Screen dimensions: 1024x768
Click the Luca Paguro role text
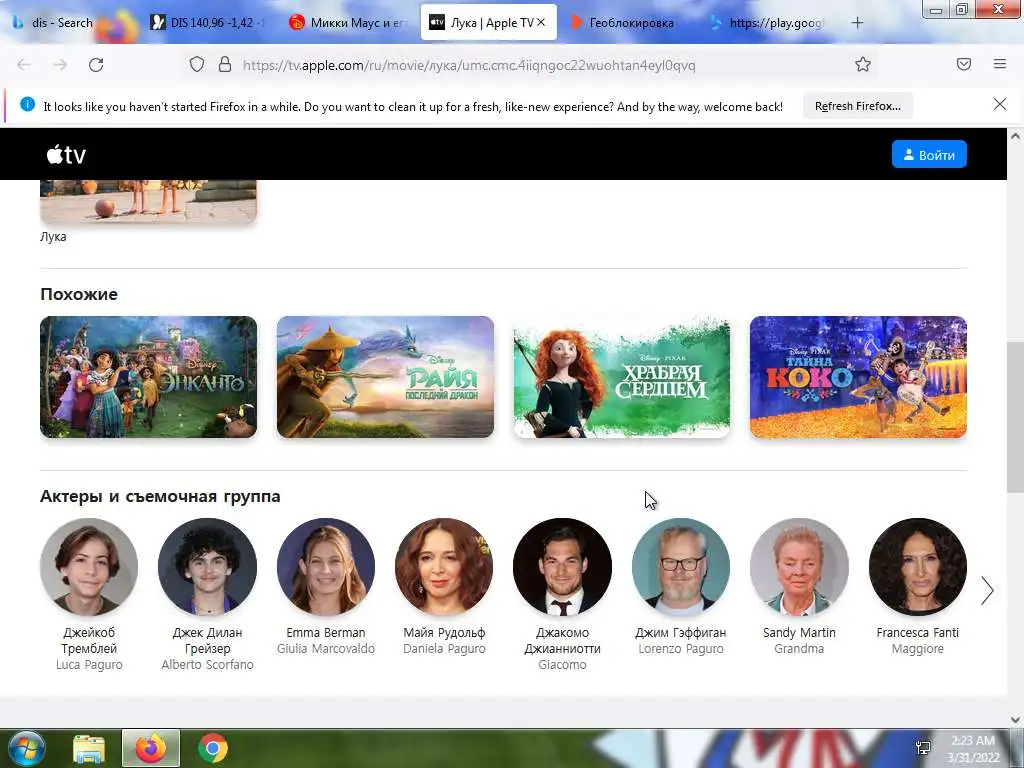pos(89,665)
